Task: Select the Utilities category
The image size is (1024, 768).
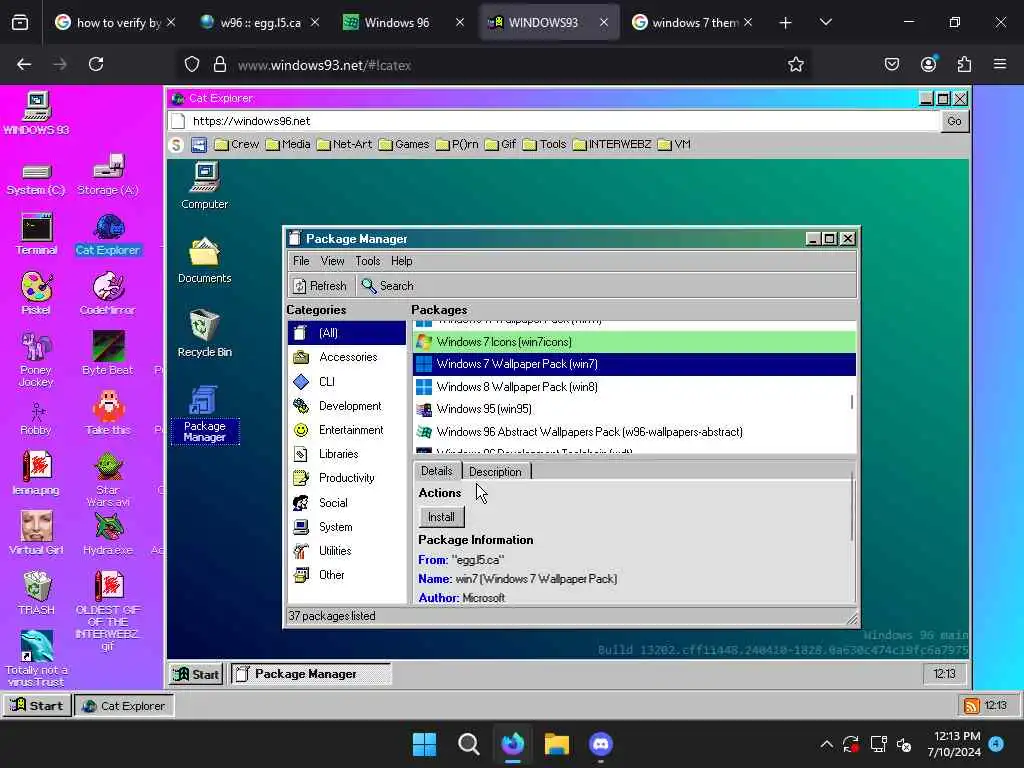Action: (347, 551)
